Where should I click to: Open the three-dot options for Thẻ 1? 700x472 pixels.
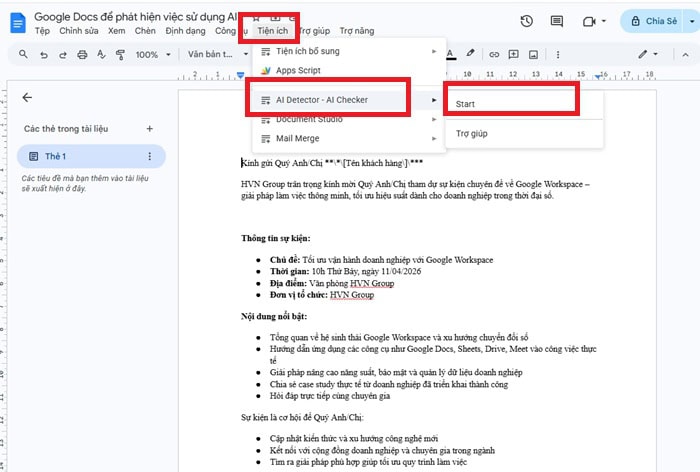[x=150, y=156]
